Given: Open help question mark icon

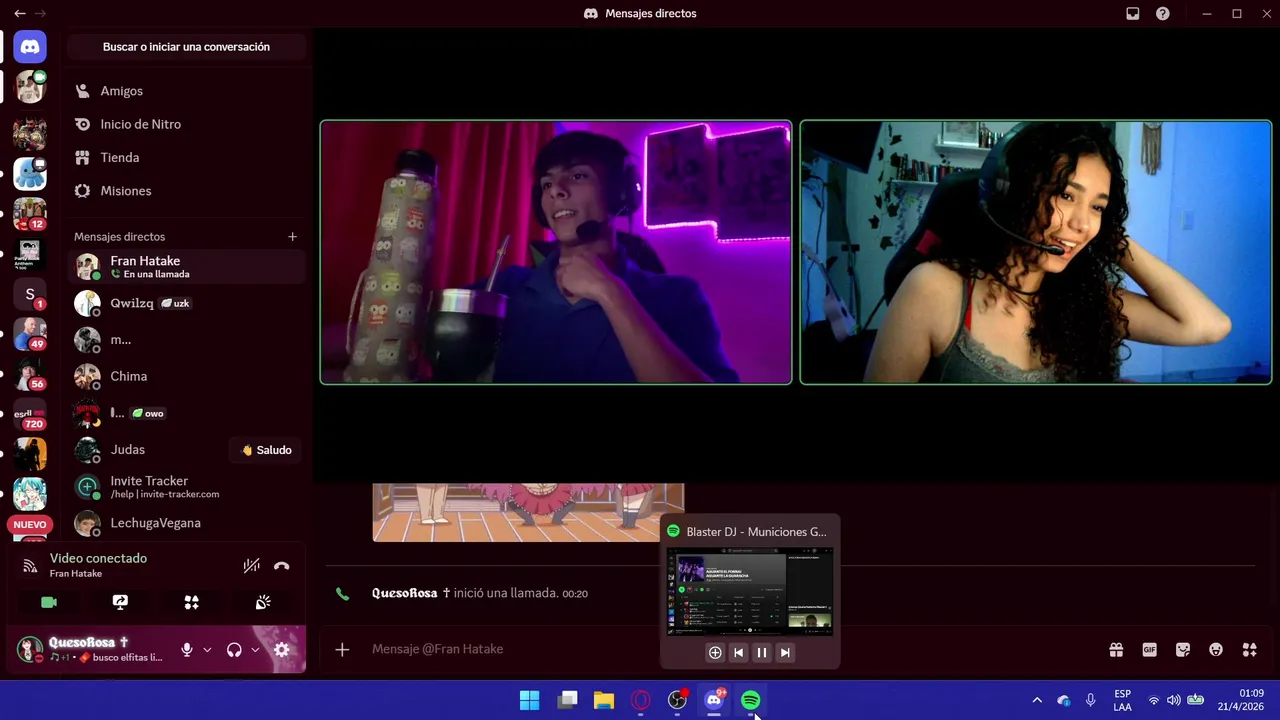Looking at the screenshot, I should 1162,14.
